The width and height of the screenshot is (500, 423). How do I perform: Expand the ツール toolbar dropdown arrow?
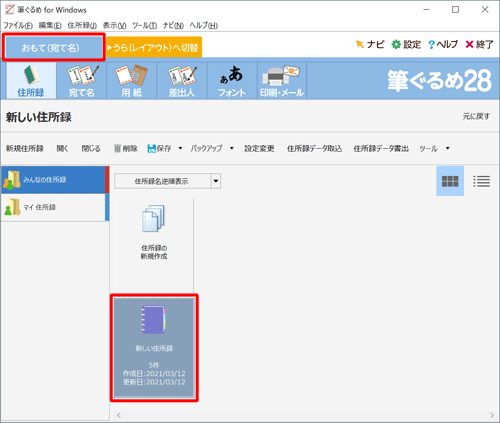448,148
